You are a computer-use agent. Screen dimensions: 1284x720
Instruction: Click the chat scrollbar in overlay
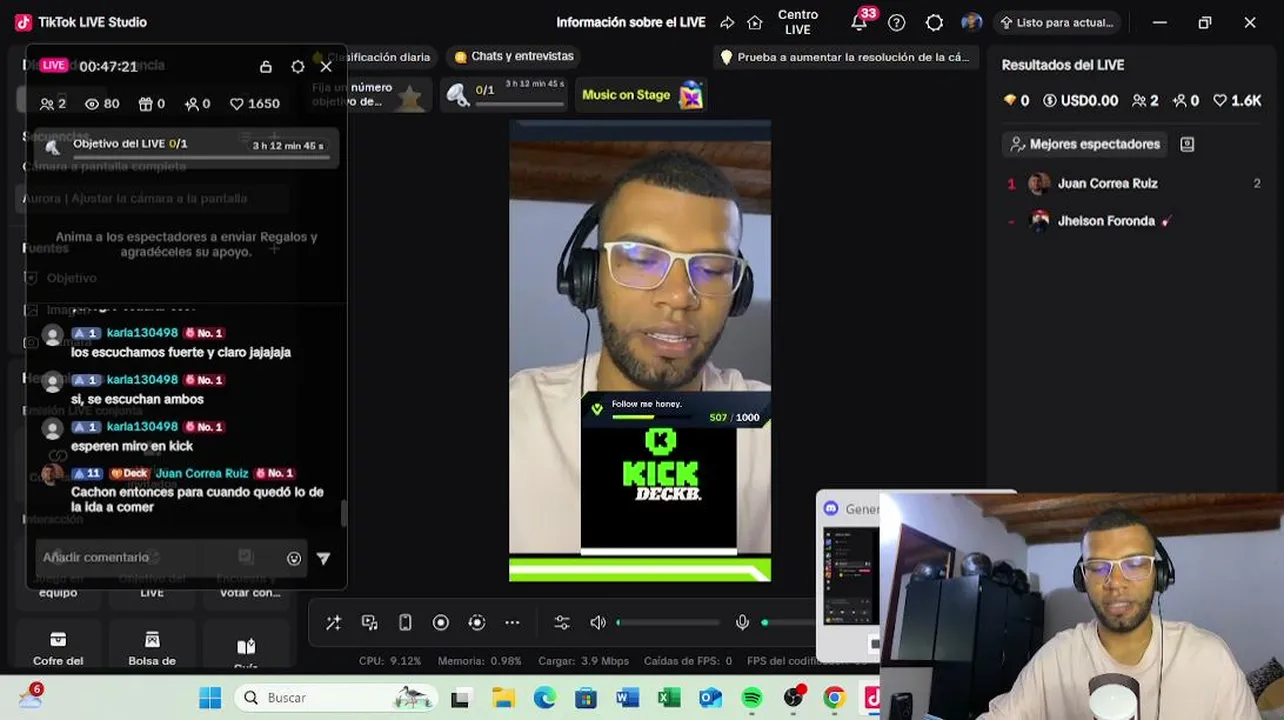344,514
